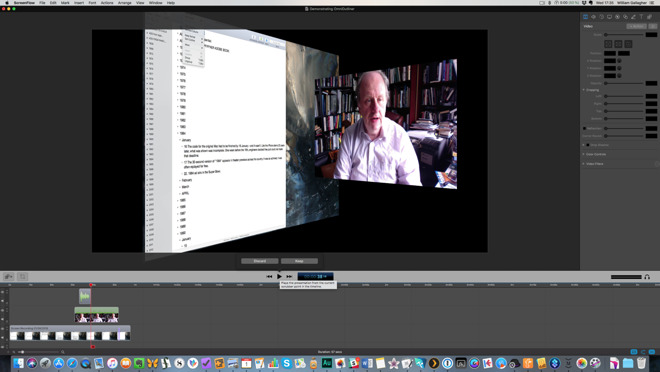Open the Media Library inspector tab
Image resolution: width=660 pixels, height=372 pixels.
pos(649,17)
